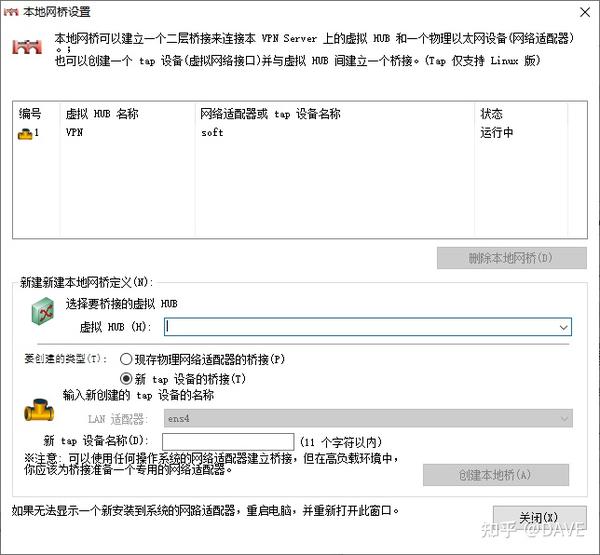This screenshot has width=600, height=555.
Task: Click into the 虚拟 HUB combo box text area
Action: click(x=360, y=327)
